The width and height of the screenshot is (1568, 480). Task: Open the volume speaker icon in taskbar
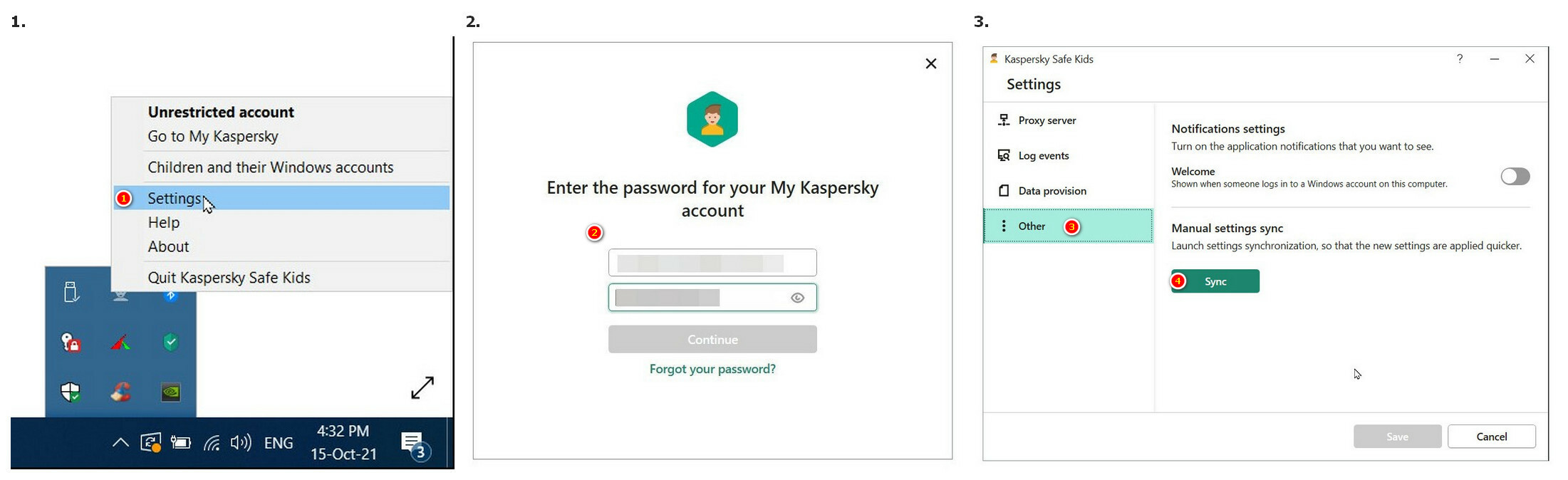pos(241,443)
